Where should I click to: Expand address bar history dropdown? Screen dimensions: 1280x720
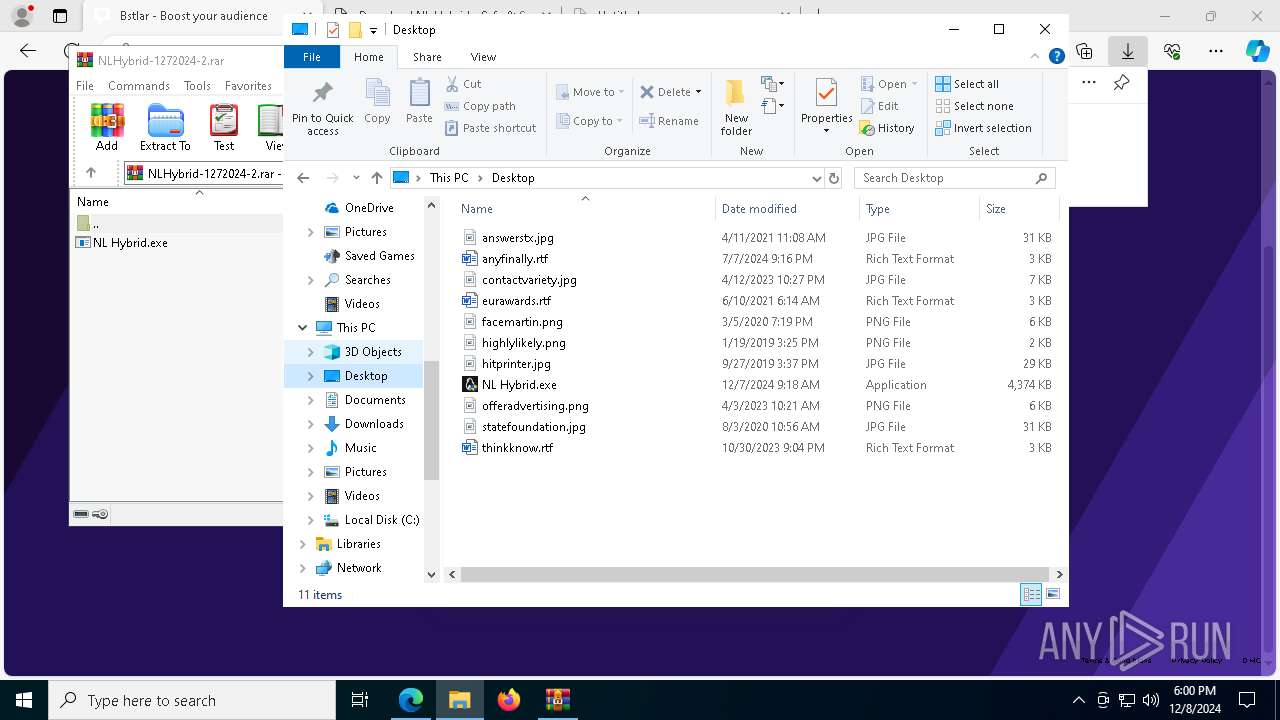click(x=817, y=178)
